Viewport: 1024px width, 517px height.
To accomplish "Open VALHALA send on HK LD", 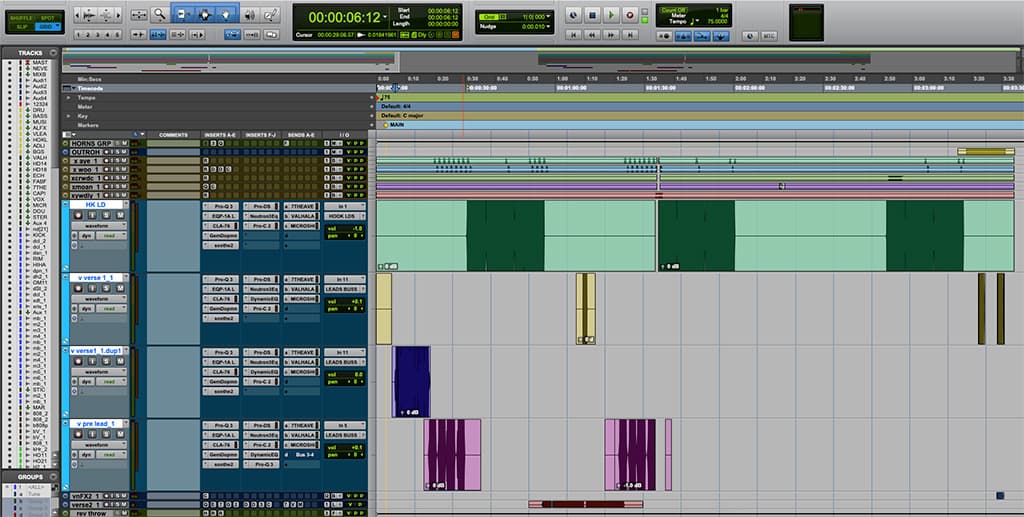I will point(302,216).
